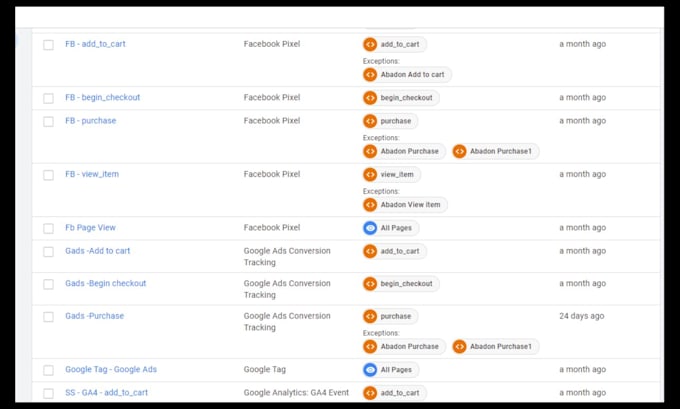Click the view_item trigger icon
This screenshot has width=680, height=409.
pyautogui.click(x=370, y=174)
